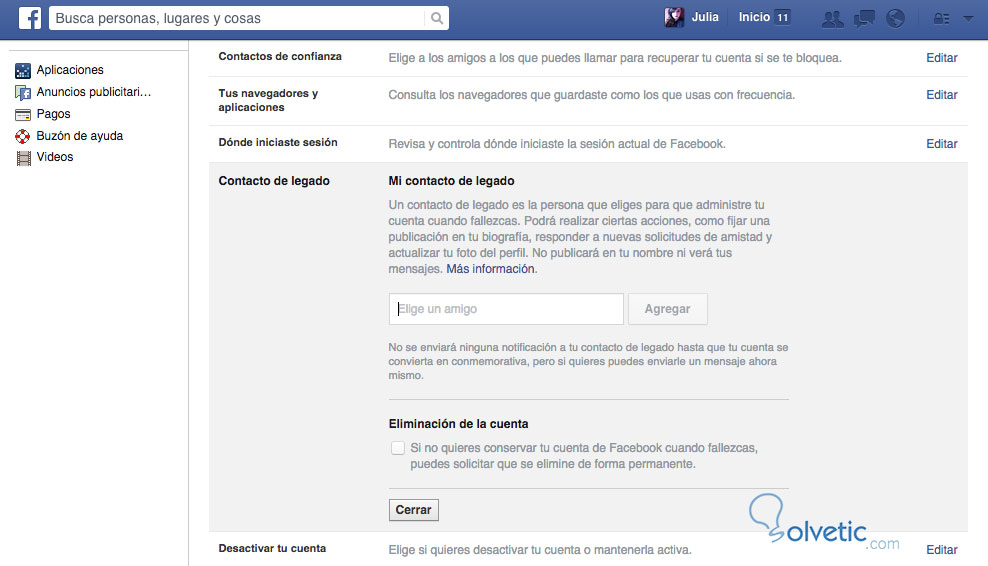Click the search magnifier icon

click(437, 18)
